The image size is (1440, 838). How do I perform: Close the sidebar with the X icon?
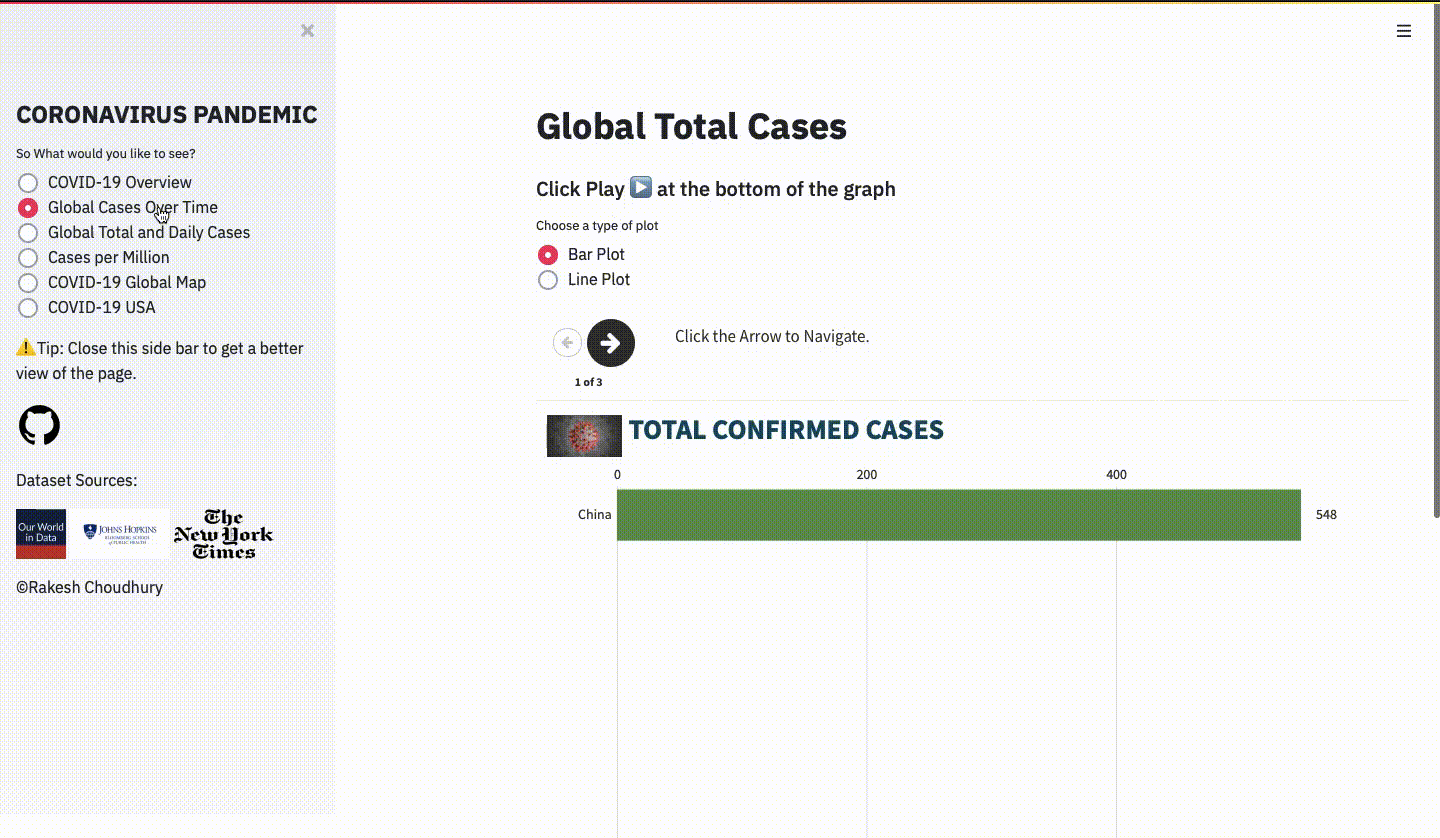[x=308, y=31]
